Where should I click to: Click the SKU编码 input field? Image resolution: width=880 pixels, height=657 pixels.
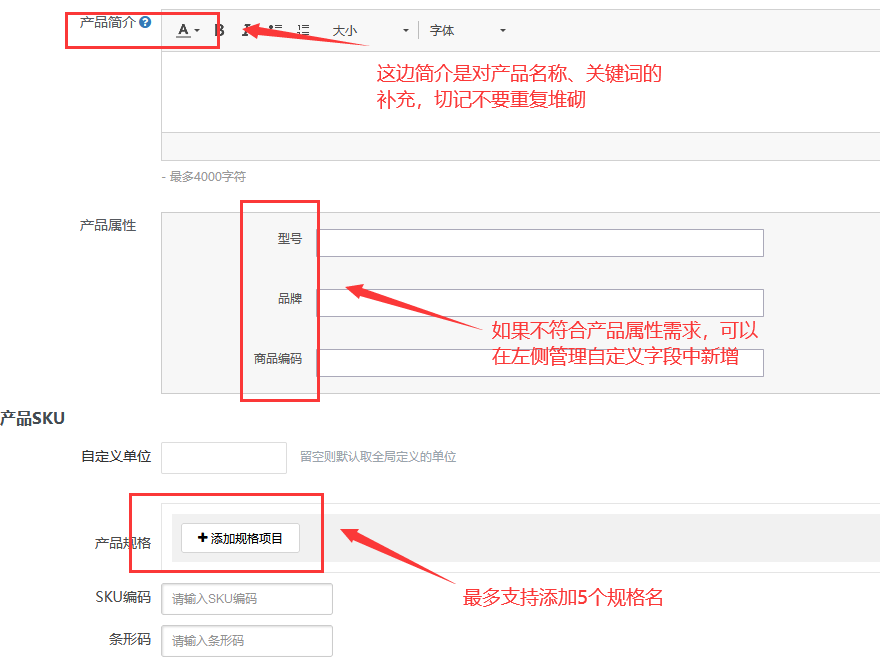[247, 599]
